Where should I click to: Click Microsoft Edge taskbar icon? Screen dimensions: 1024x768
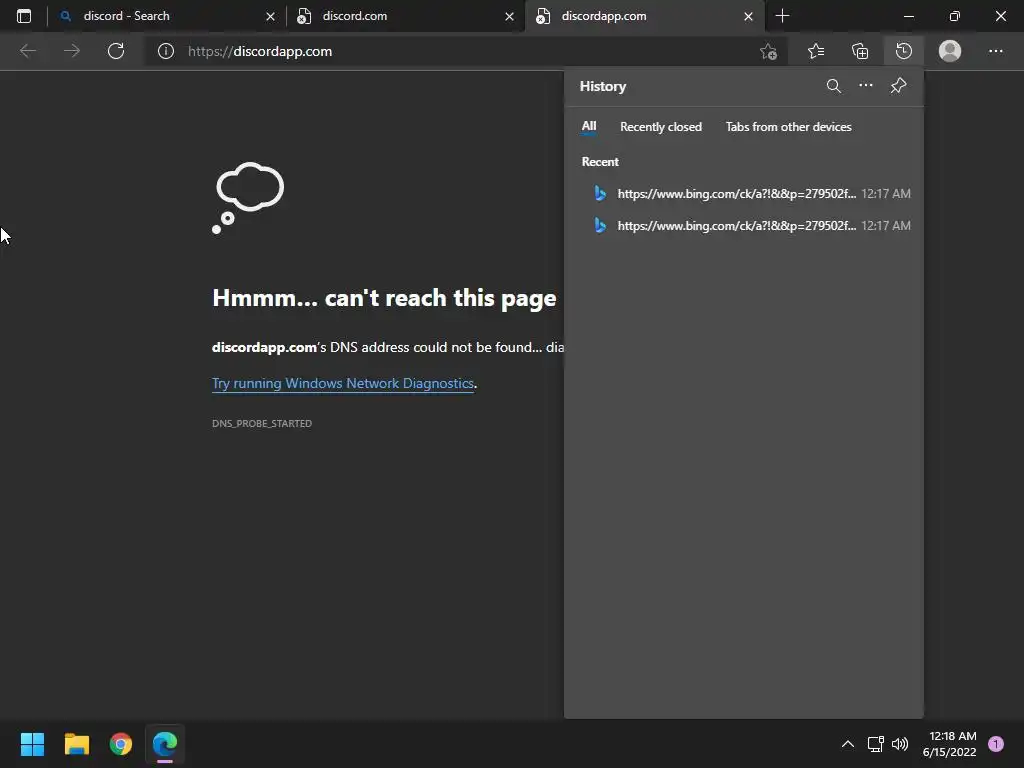165,744
